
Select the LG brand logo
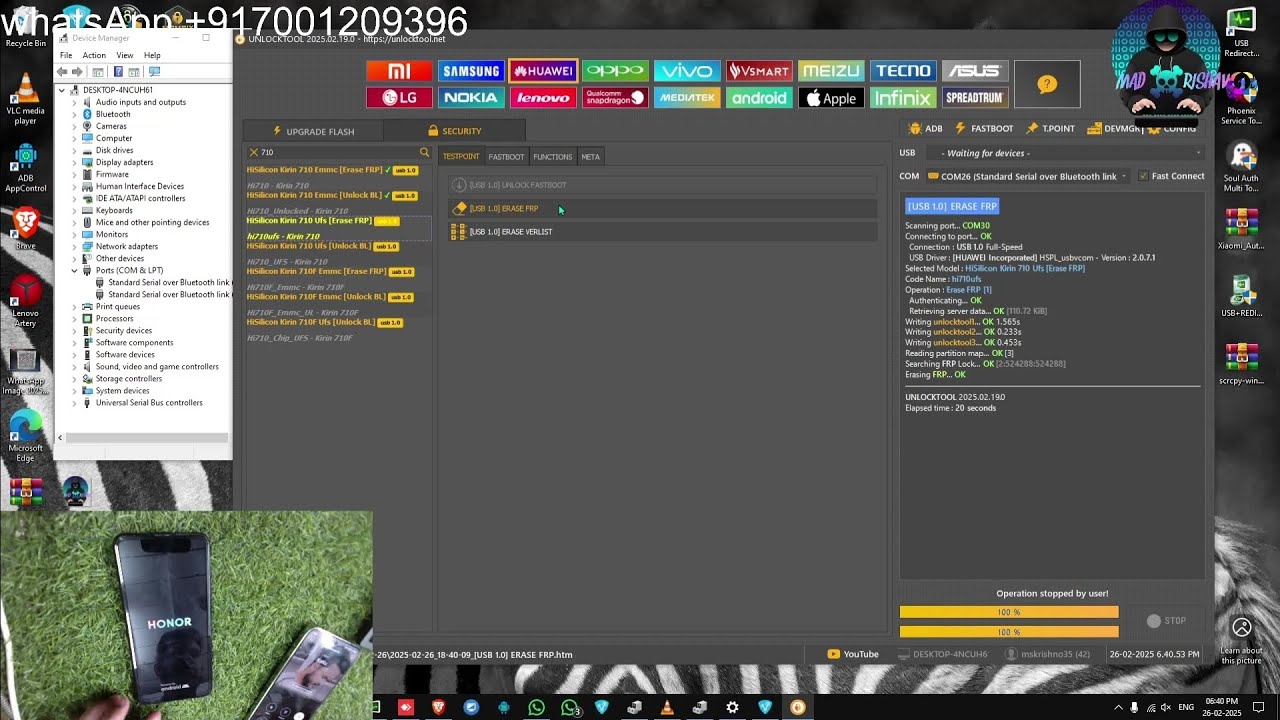pos(399,98)
